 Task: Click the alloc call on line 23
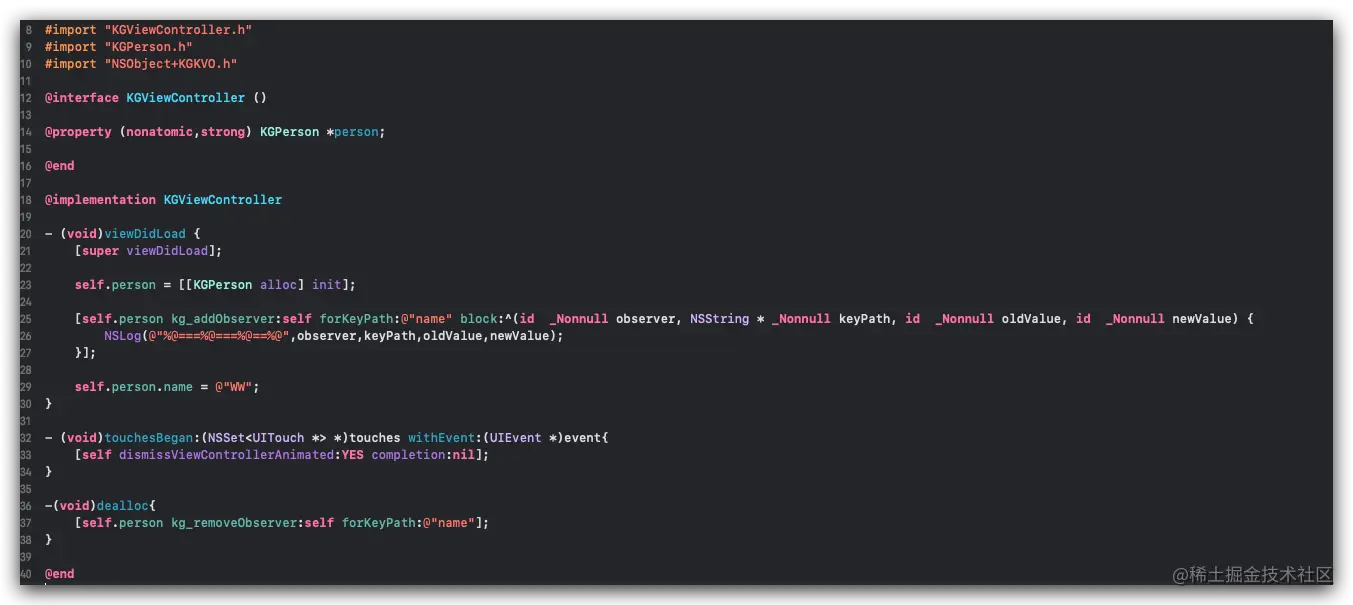(278, 285)
